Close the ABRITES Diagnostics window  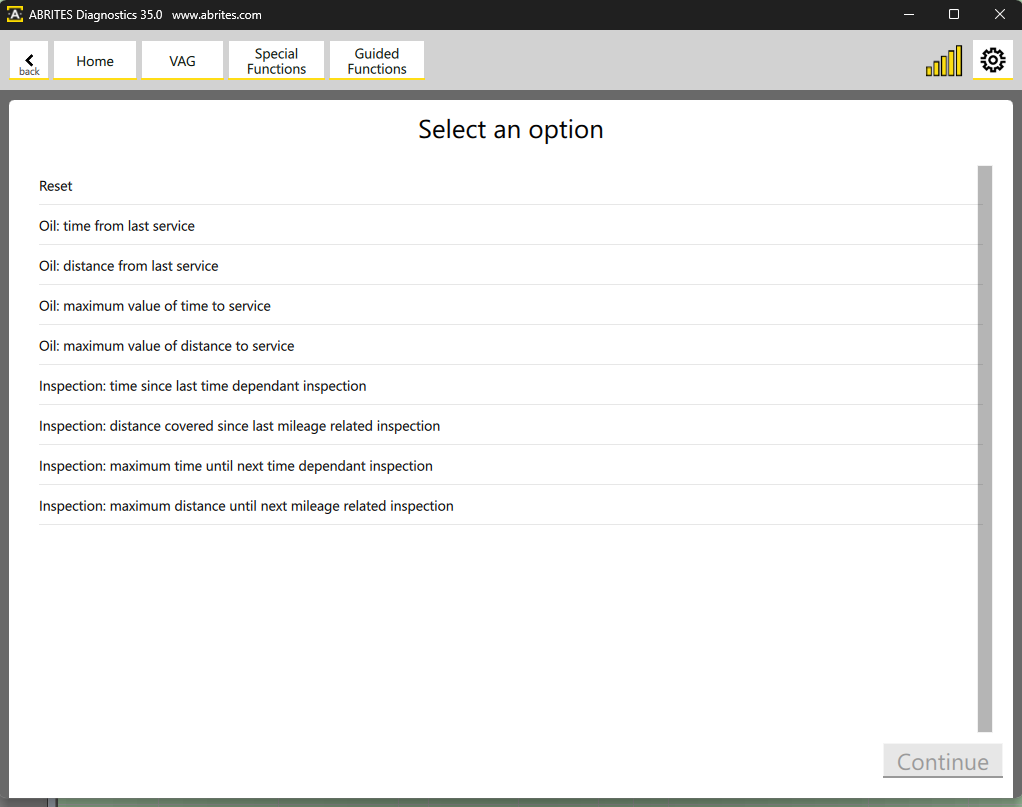999,14
